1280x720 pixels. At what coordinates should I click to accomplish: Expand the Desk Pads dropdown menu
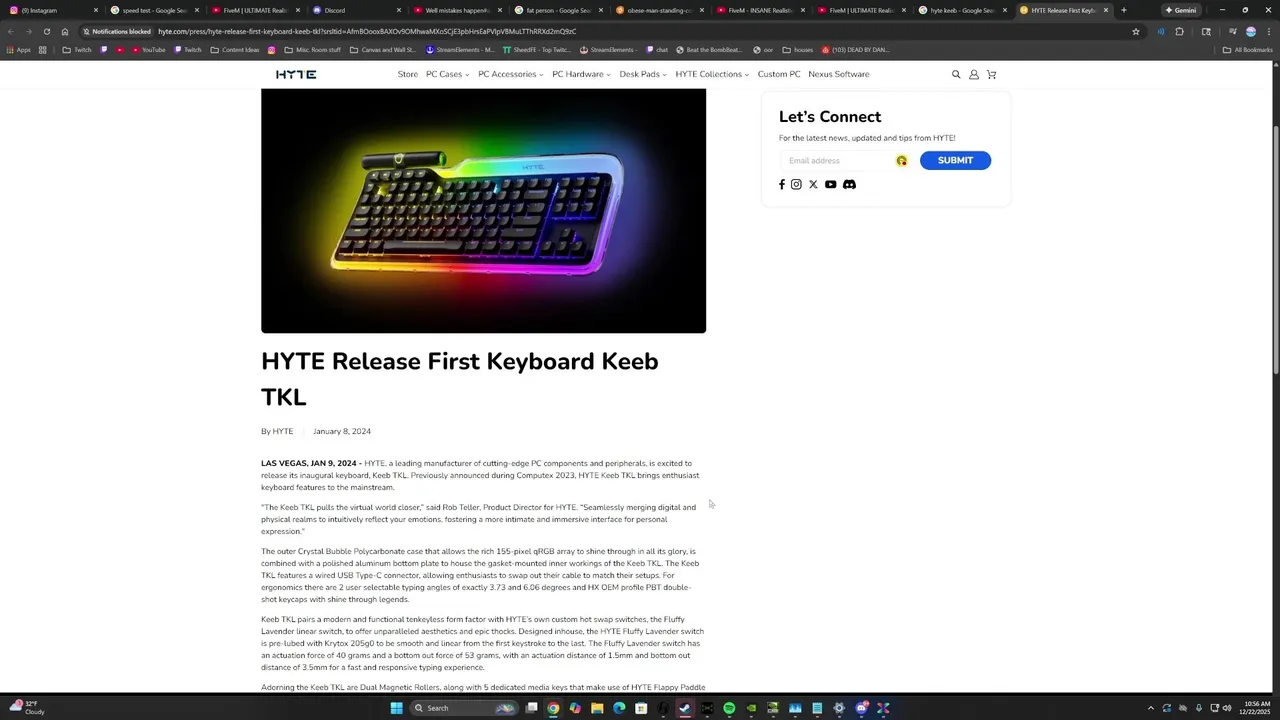pyautogui.click(x=642, y=74)
